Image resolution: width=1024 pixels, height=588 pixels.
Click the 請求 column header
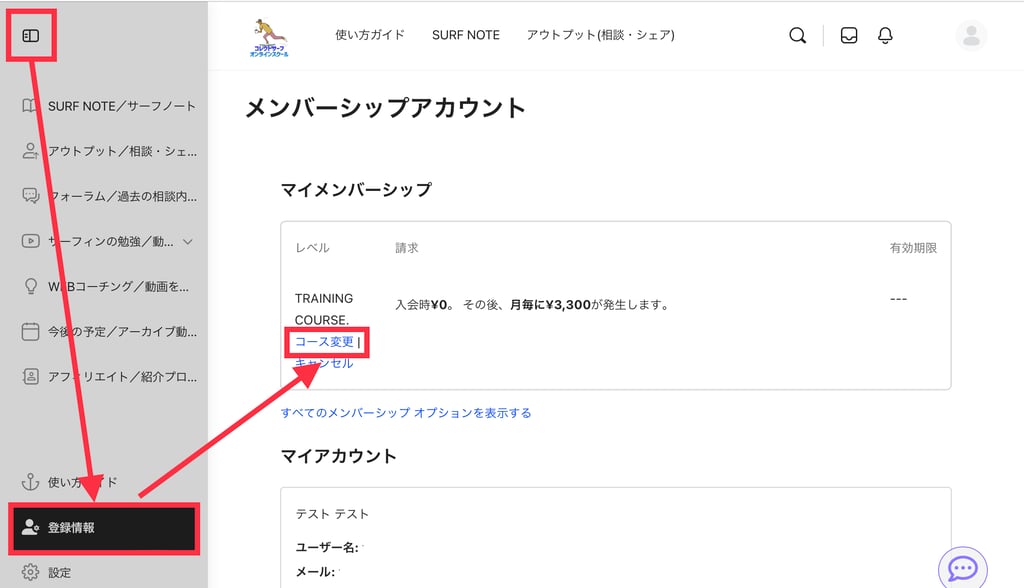tap(407, 248)
